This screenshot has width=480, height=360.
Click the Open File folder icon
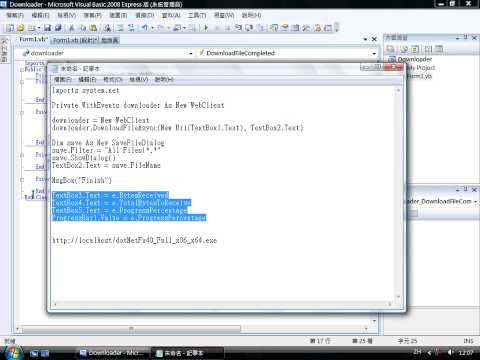(x=20, y=28)
